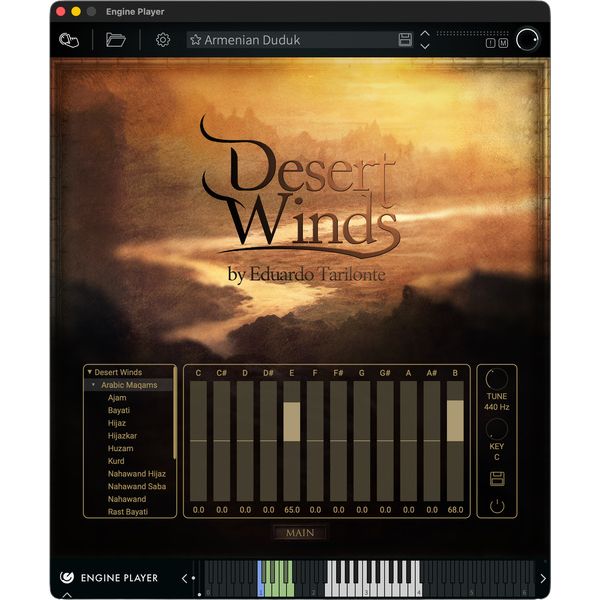
Task: Save the microtuning with the floppy icon
Action: (497, 479)
